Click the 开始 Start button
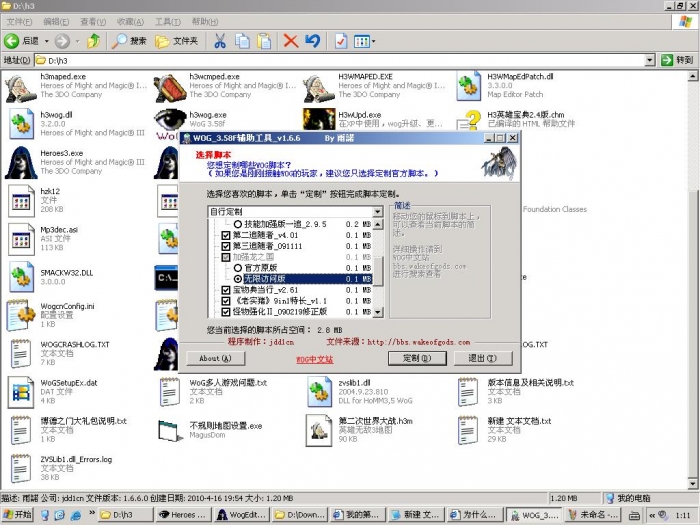 coord(17,515)
